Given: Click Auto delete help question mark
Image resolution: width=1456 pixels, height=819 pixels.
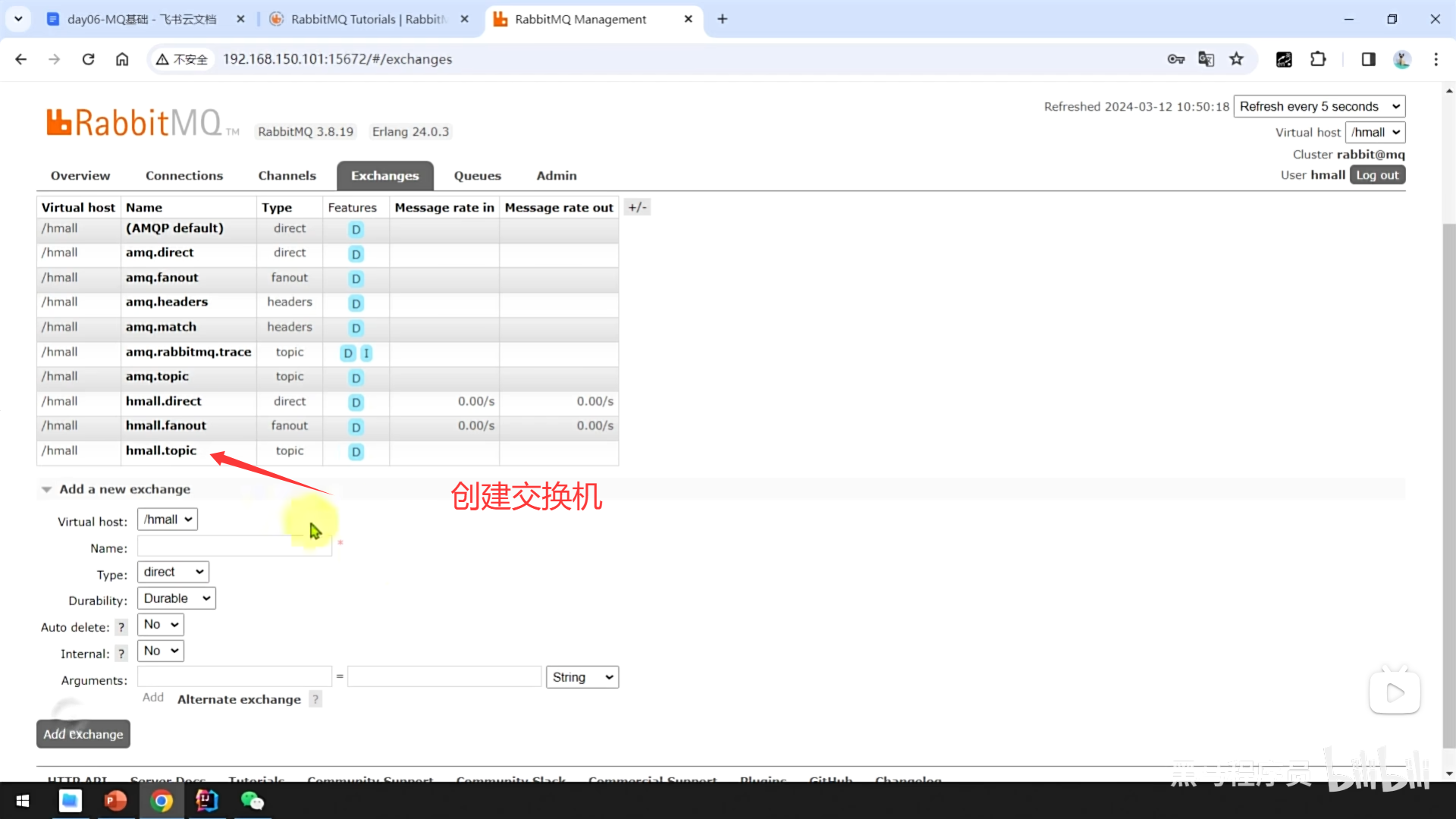Looking at the screenshot, I should (121, 627).
